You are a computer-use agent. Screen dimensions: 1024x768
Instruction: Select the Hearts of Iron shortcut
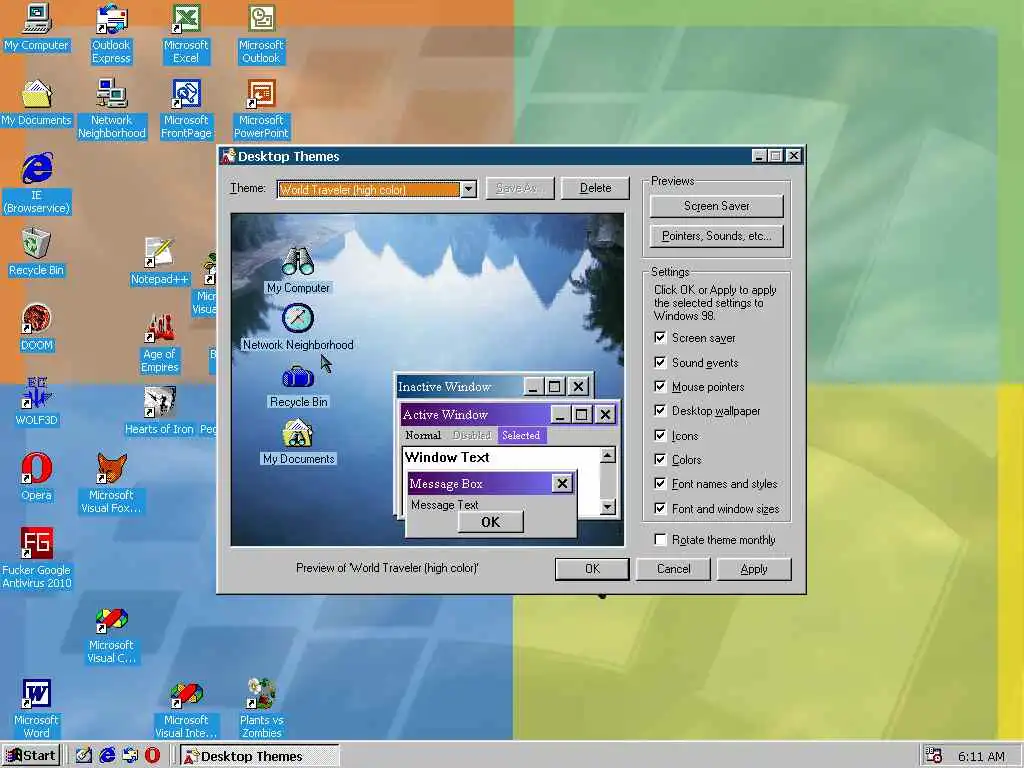[x=159, y=411]
